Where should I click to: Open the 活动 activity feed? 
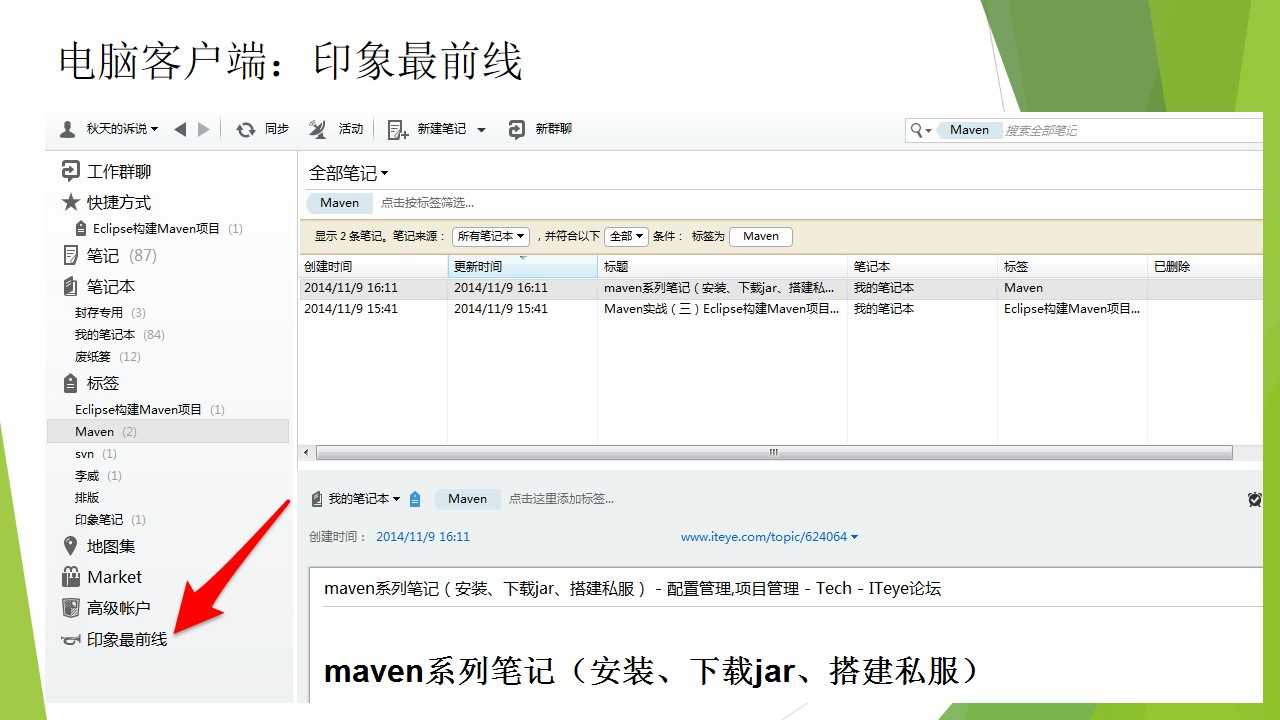tap(336, 129)
